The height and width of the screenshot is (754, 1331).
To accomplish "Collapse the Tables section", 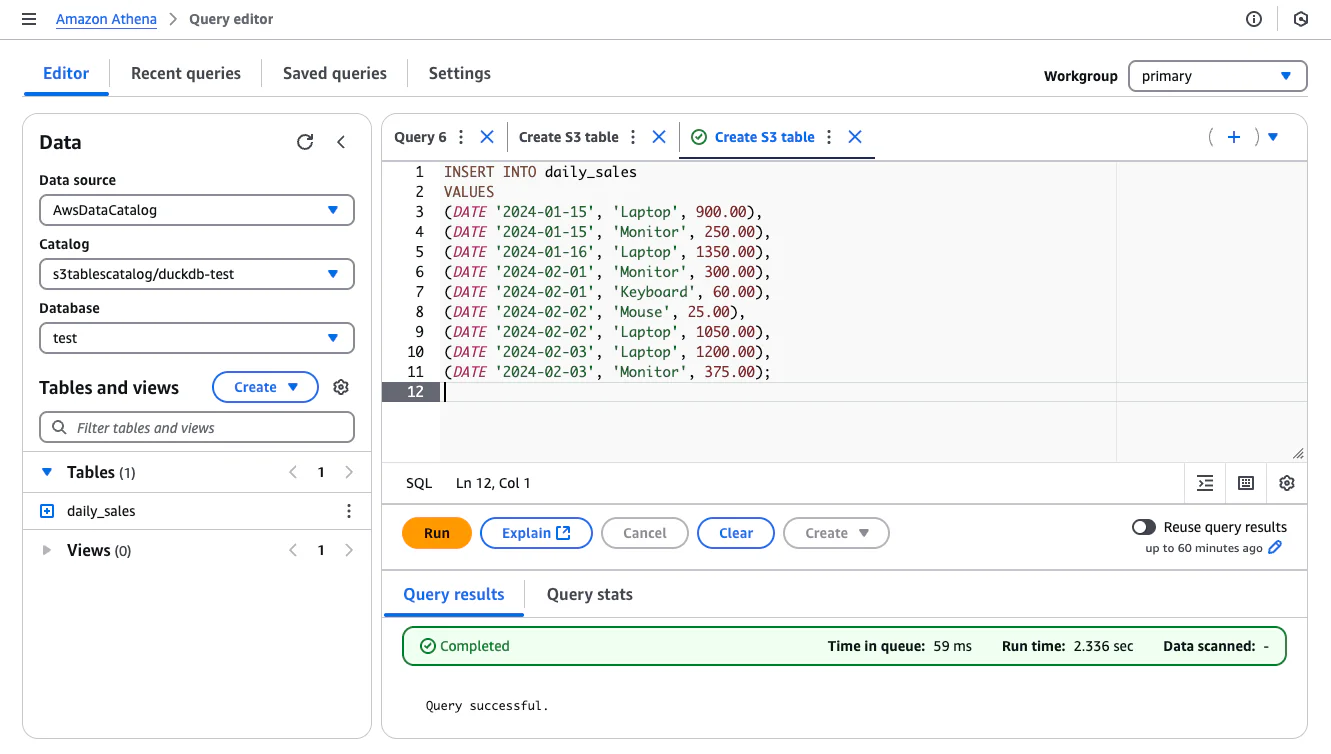I will (47, 472).
